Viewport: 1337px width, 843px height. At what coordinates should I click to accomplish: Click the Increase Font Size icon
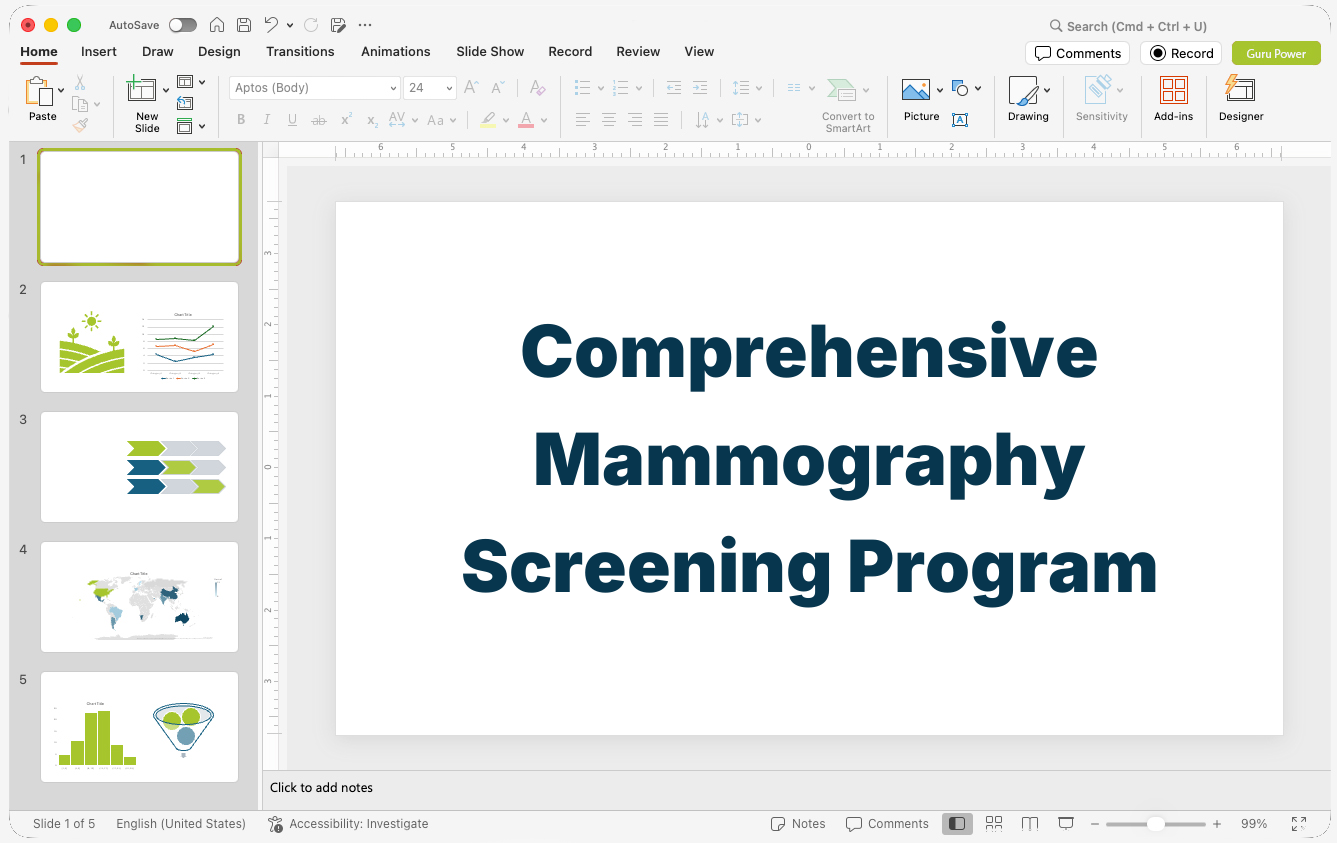click(472, 88)
